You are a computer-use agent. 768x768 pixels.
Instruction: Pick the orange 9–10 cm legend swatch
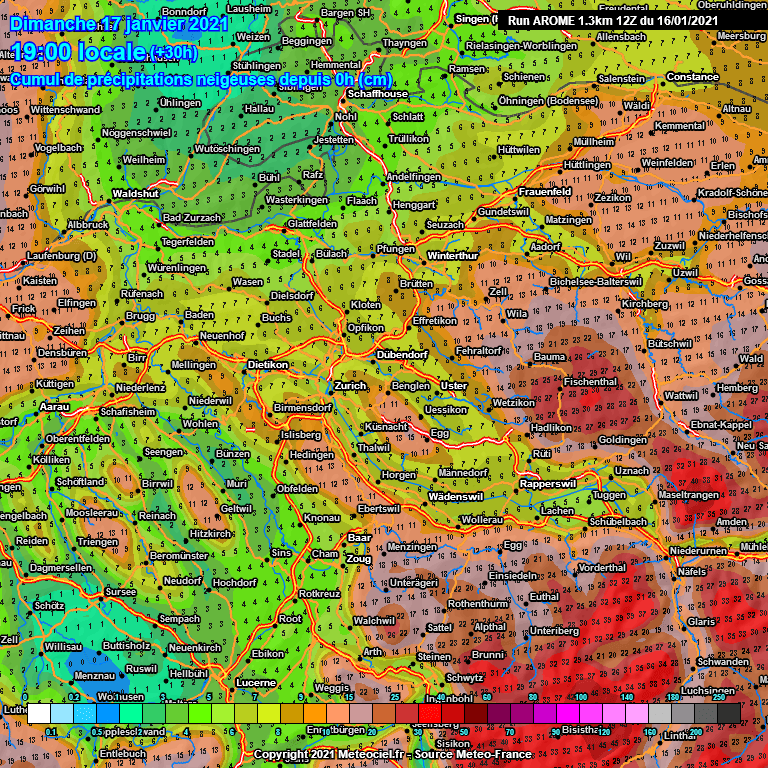point(315,714)
